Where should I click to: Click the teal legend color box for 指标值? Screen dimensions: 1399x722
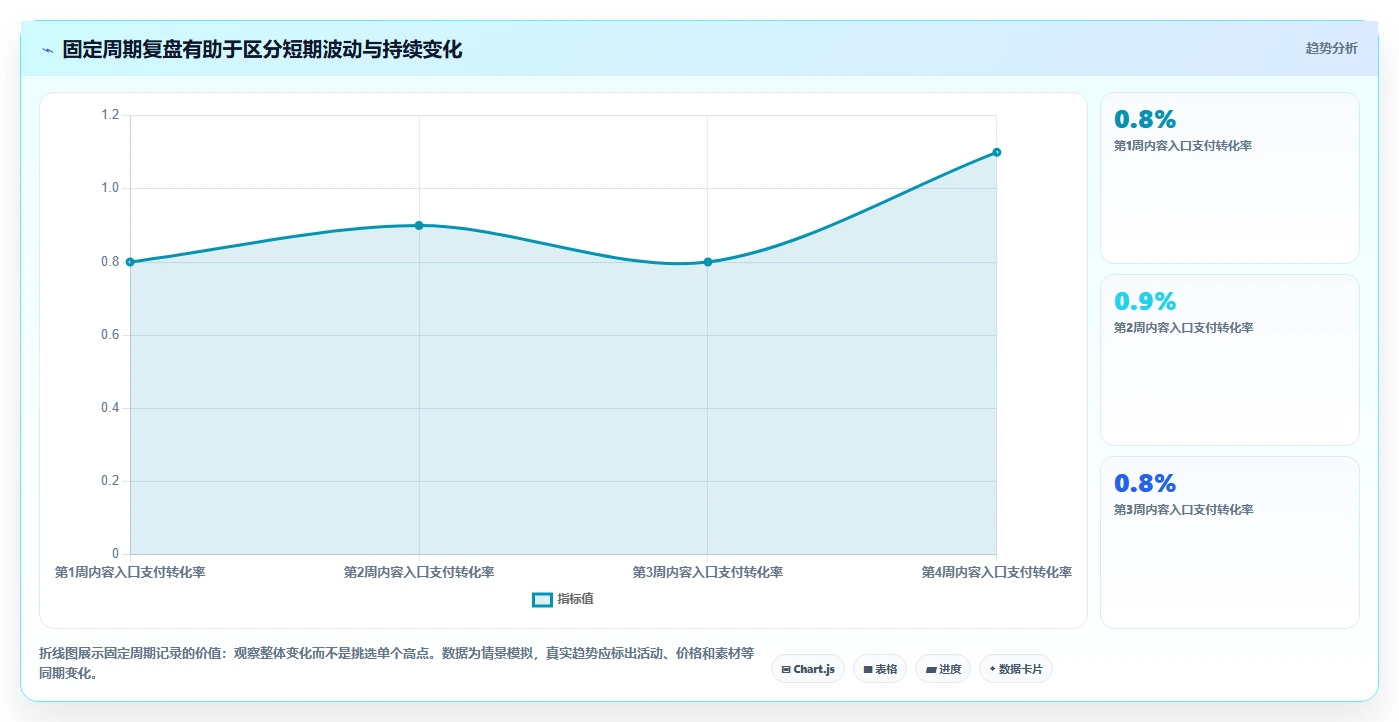point(542,599)
